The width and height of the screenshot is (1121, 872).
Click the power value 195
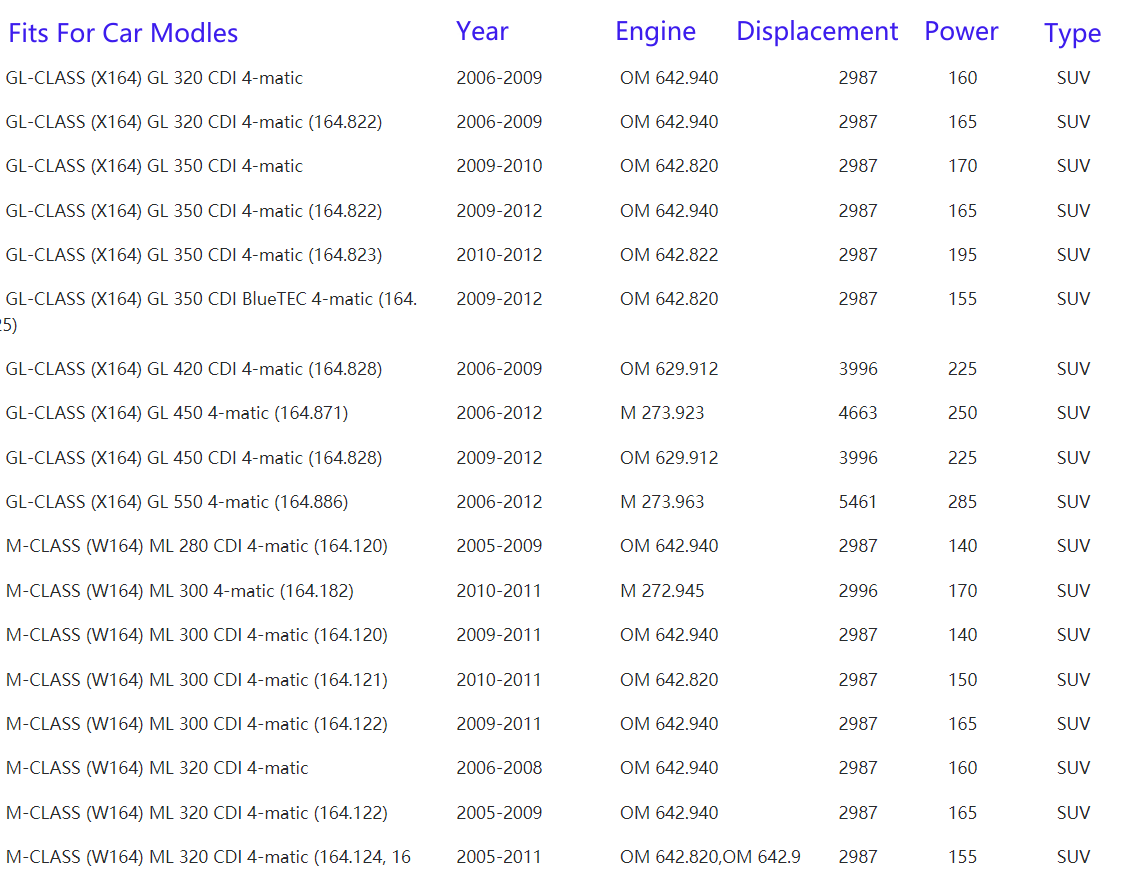click(x=962, y=255)
